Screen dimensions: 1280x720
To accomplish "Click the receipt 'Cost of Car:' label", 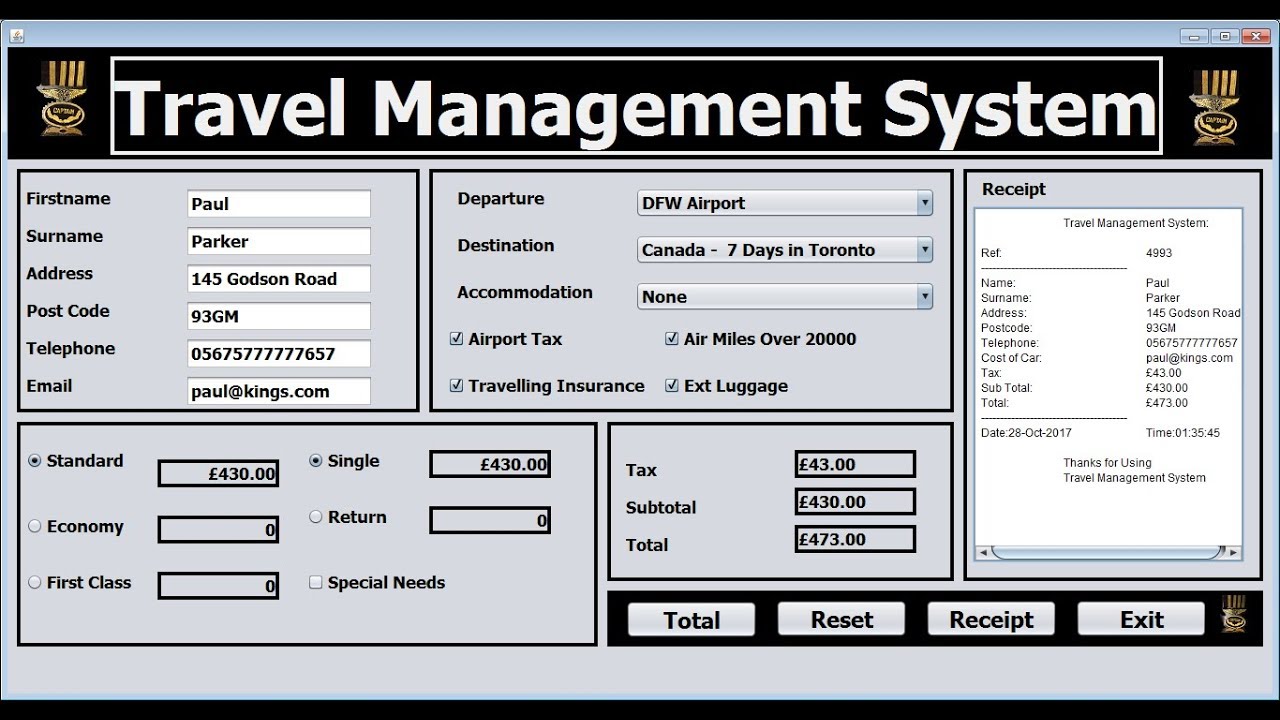I will 1012,358.
